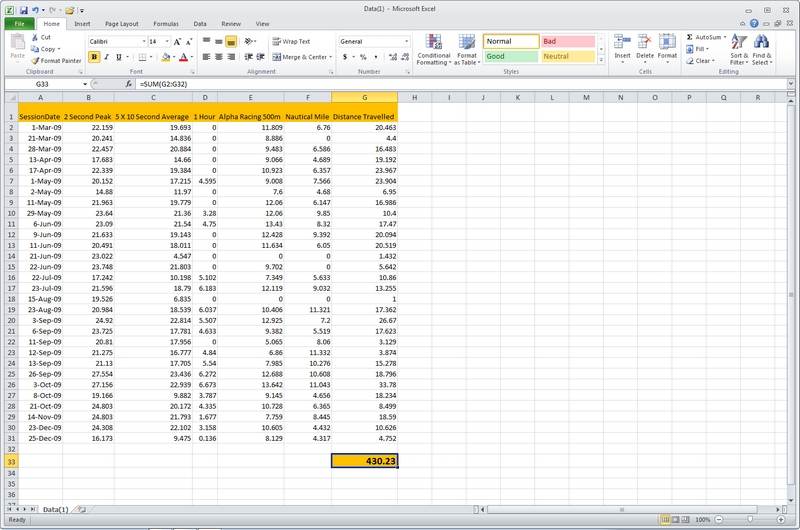
Task: Select the Data(1) sheet tab
Action: (x=55, y=509)
